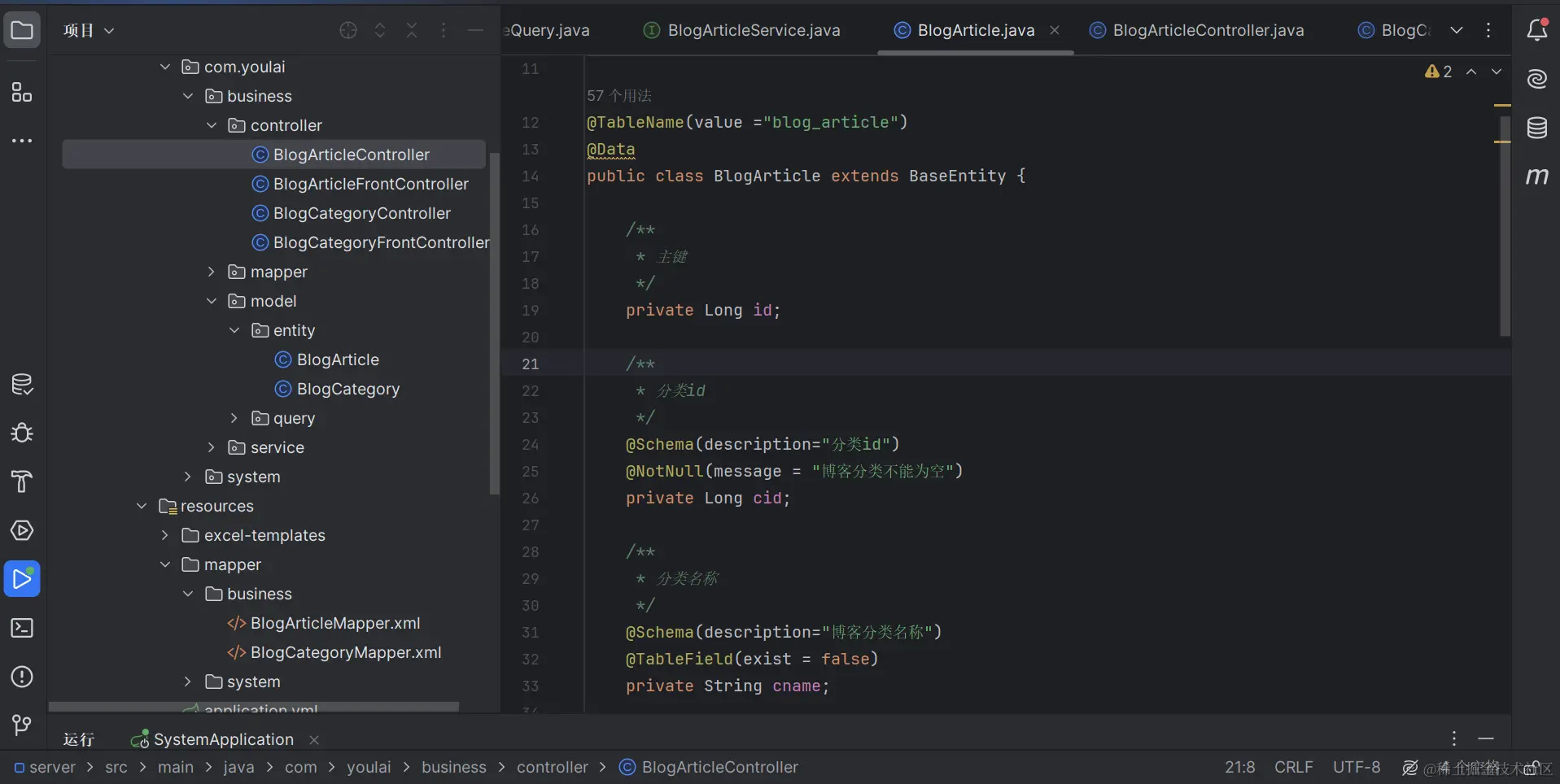1560x784 pixels.
Task: Collapse all items in project tree
Action: tap(412, 30)
